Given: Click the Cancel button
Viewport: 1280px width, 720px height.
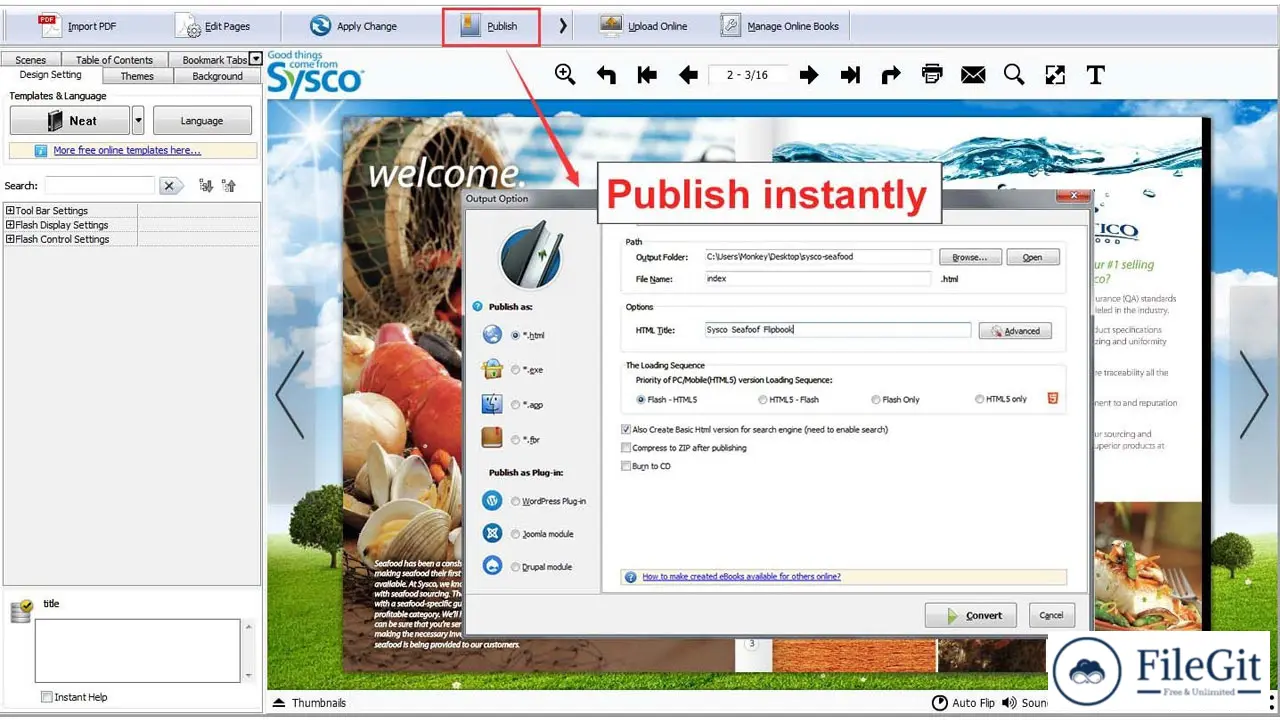Looking at the screenshot, I should tap(1051, 616).
